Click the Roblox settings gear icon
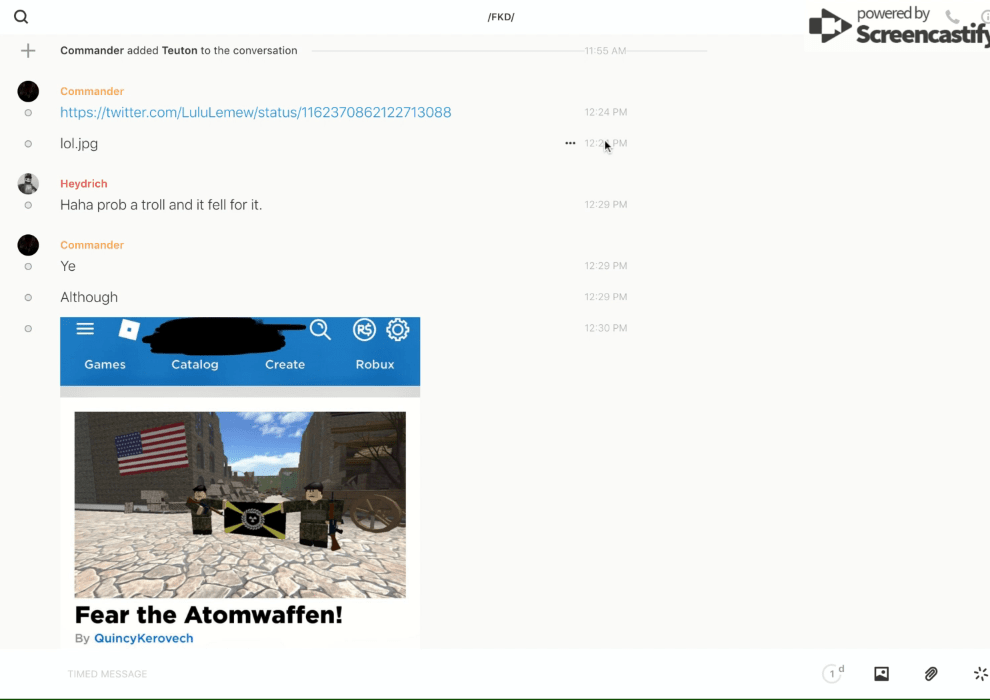The height and width of the screenshot is (700, 990). point(397,330)
